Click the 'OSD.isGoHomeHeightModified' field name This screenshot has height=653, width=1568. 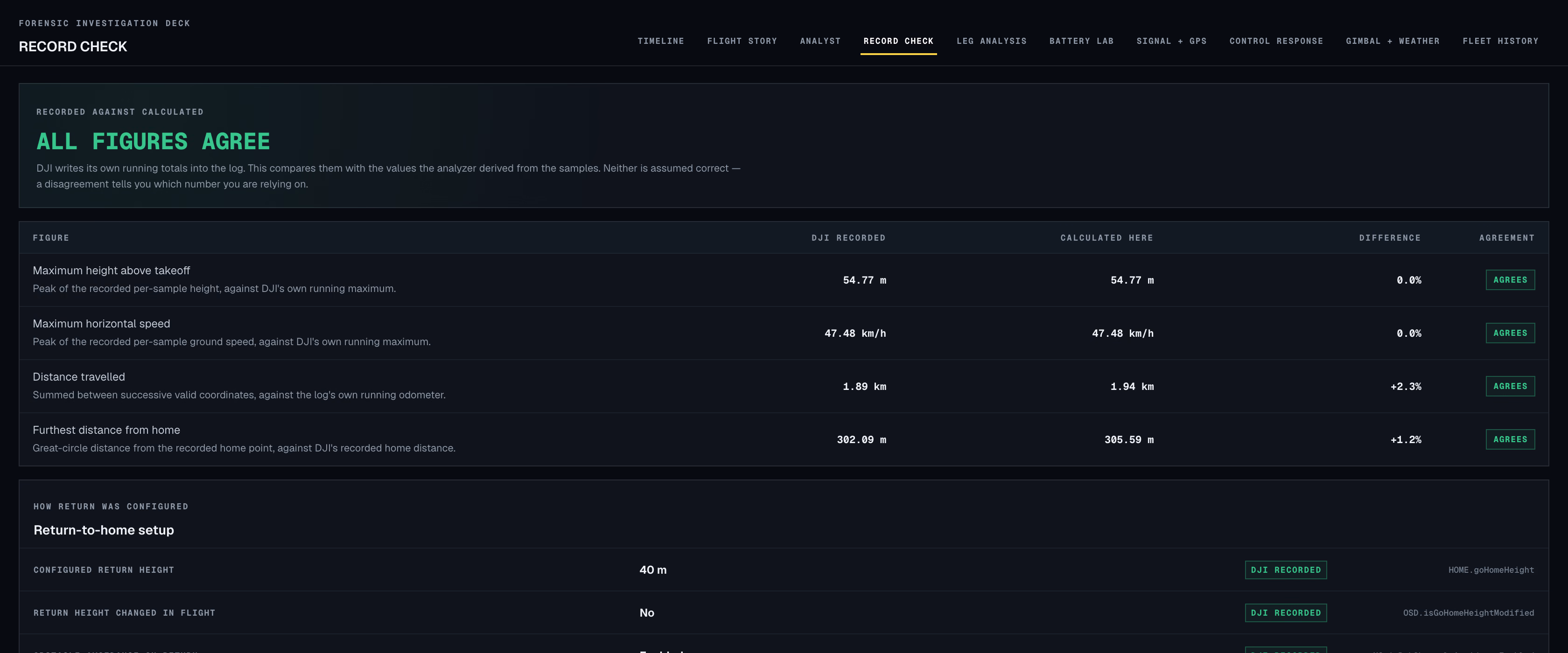coord(1469,613)
